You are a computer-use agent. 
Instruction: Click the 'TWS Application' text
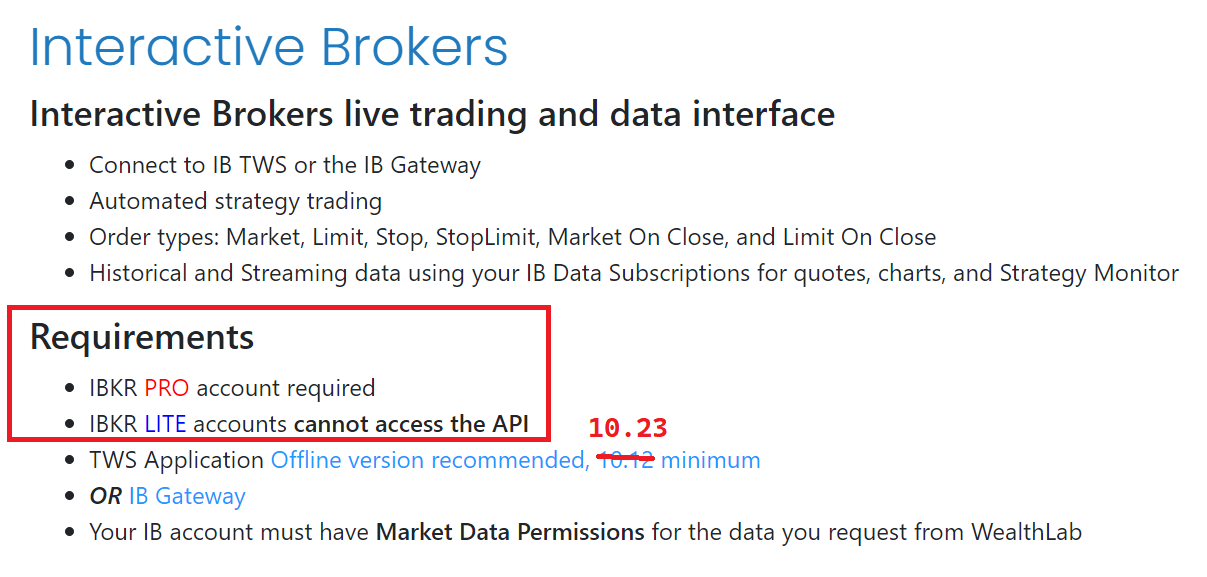tap(176, 461)
